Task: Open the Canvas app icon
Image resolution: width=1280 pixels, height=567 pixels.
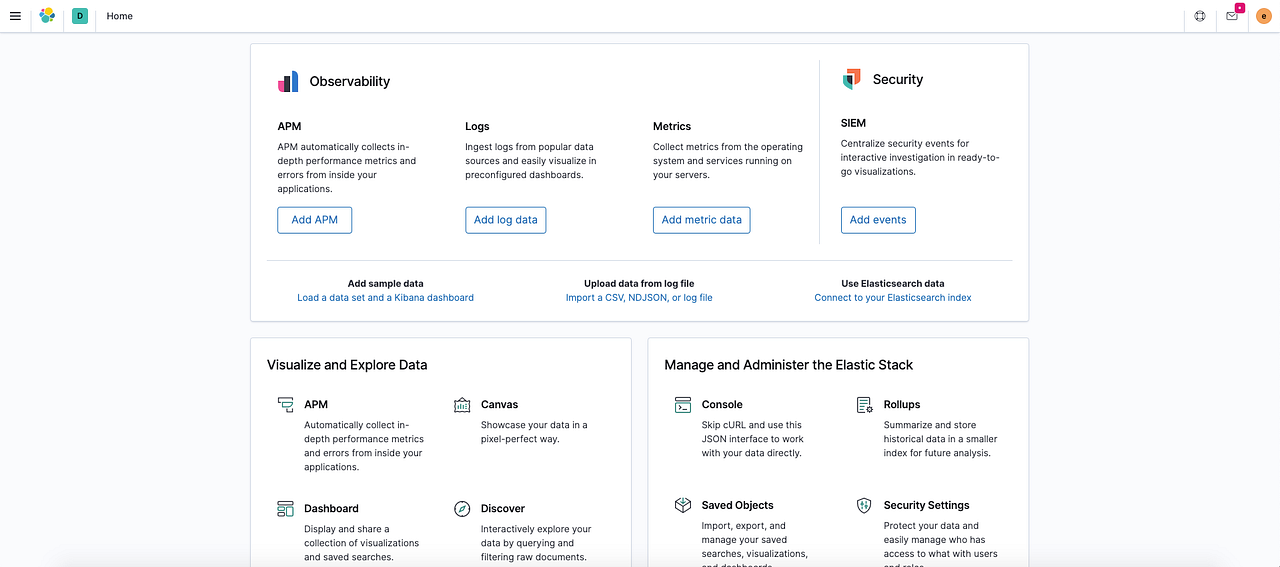Action: point(462,405)
